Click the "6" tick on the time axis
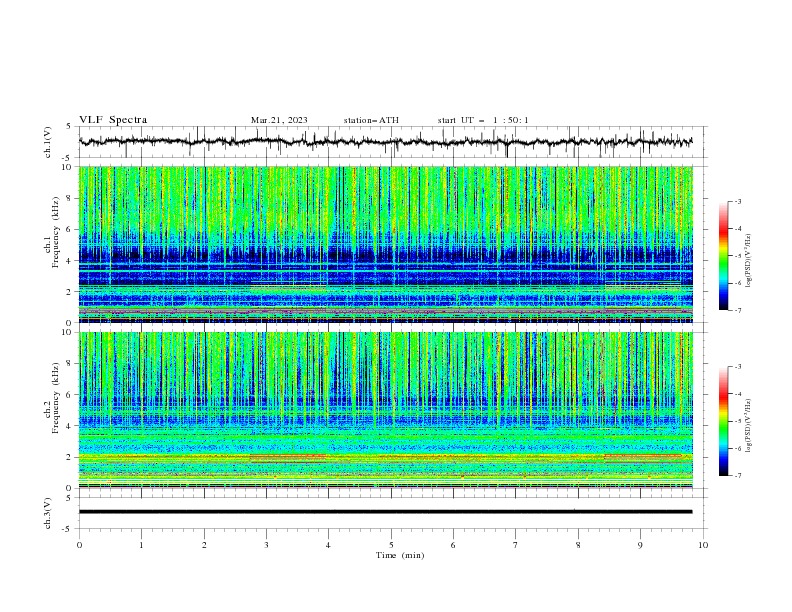 (453, 545)
